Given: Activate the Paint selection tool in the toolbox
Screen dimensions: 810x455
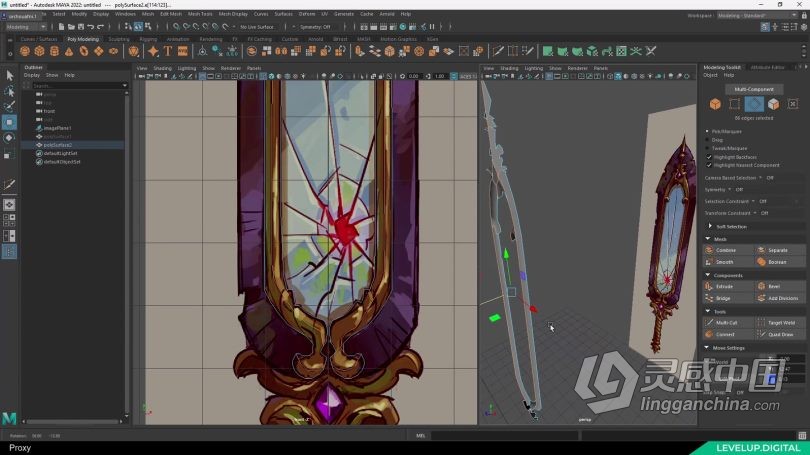Looking at the screenshot, I should 9,107.
